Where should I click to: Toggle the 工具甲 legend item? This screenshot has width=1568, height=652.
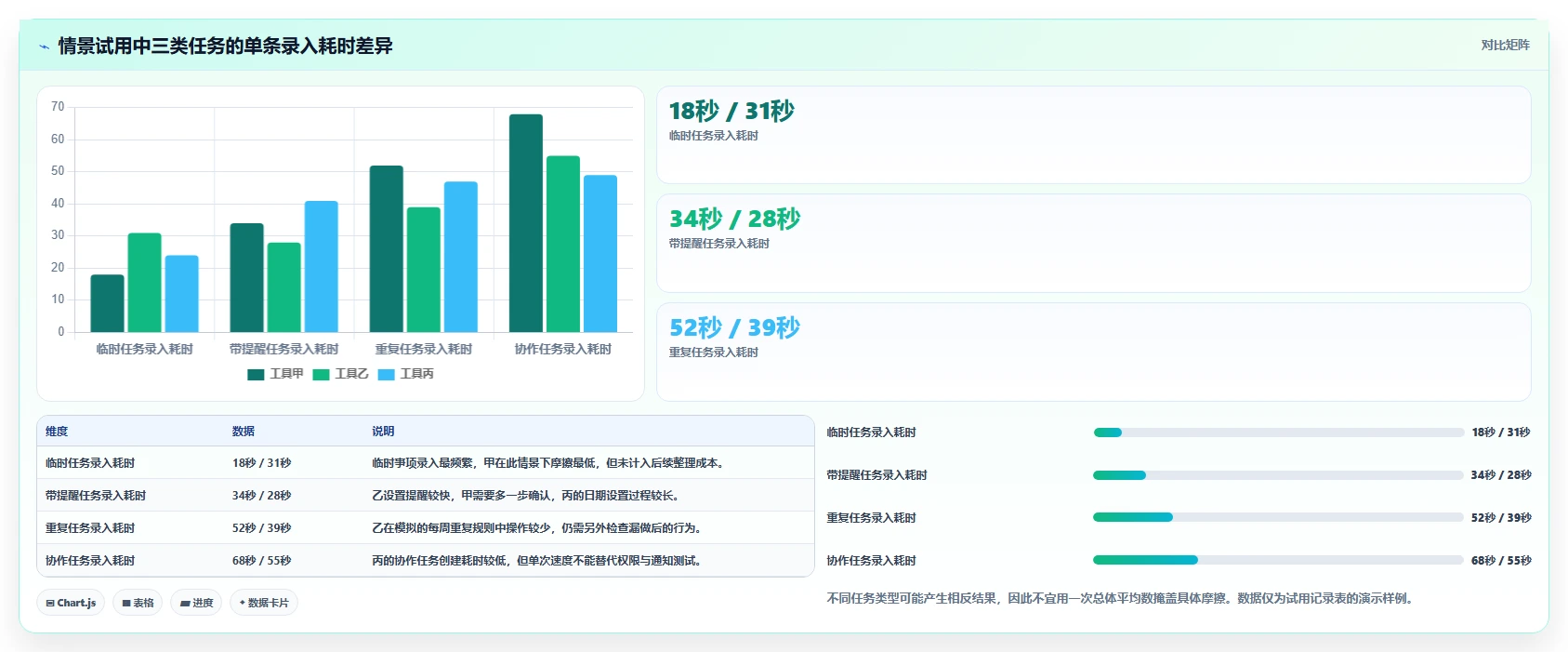tap(275, 374)
